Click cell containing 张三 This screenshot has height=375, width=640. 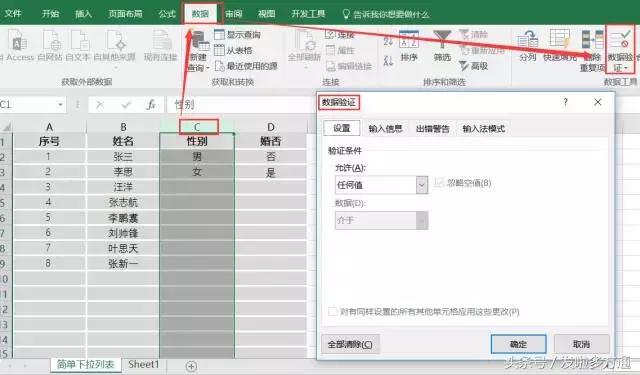pos(123,157)
